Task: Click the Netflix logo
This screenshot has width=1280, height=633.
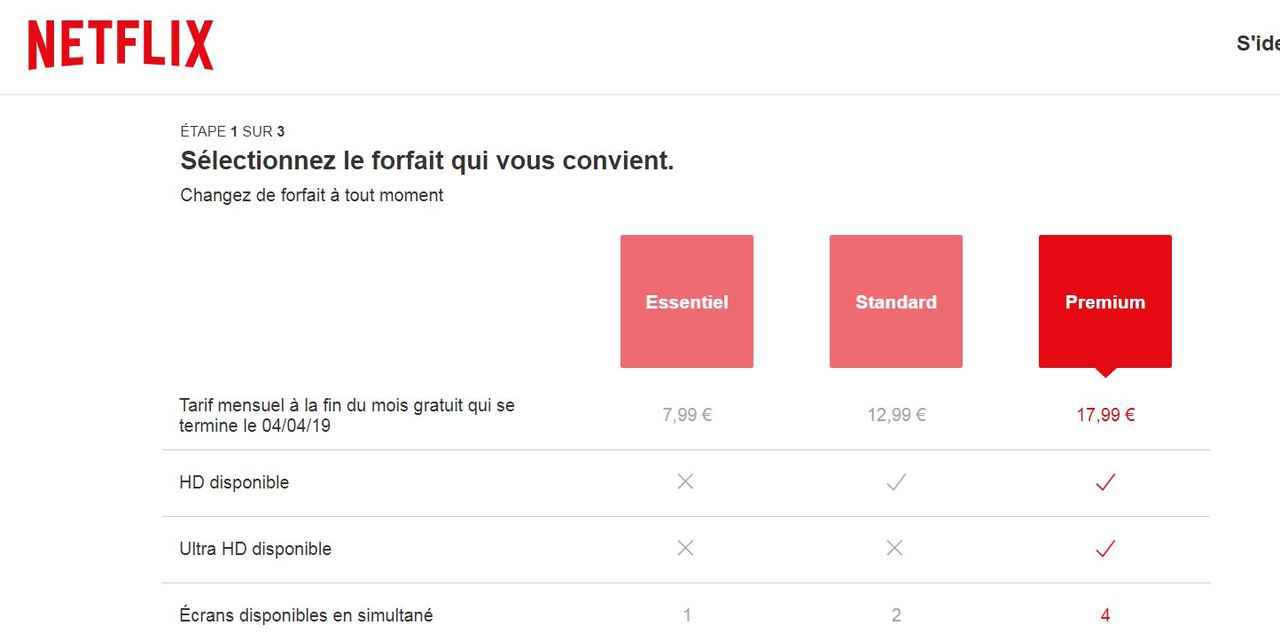Action: [x=121, y=45]
